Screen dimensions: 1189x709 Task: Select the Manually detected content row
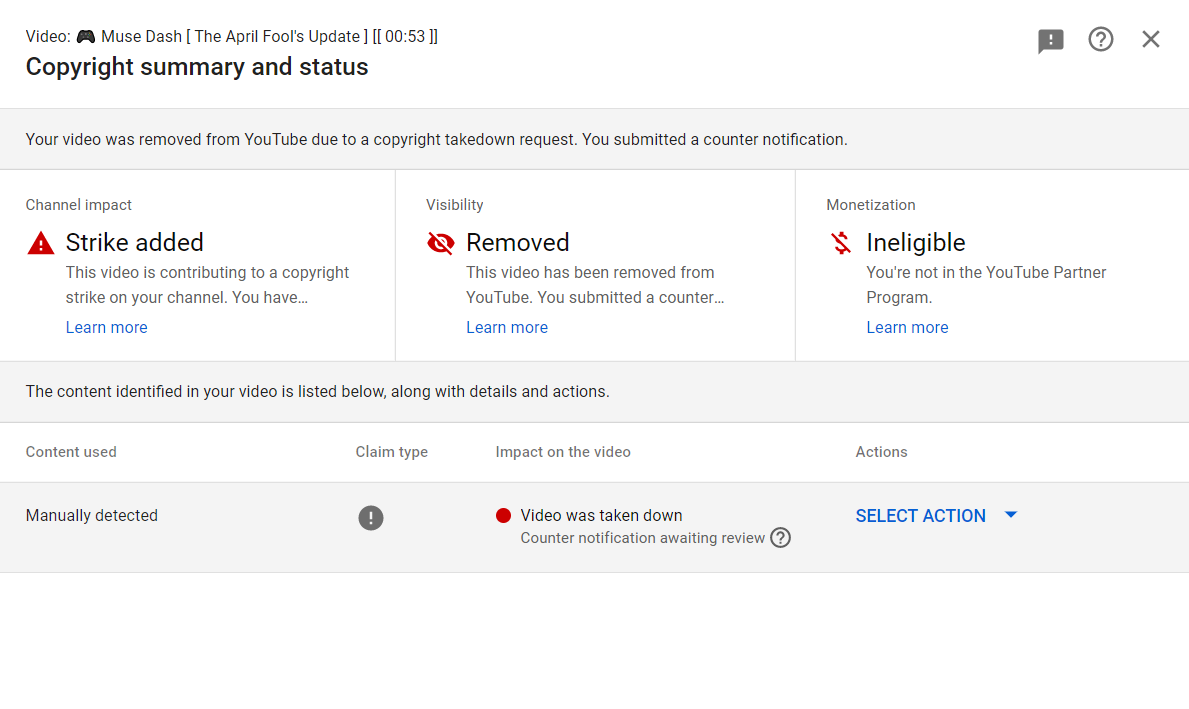(92, 516)
